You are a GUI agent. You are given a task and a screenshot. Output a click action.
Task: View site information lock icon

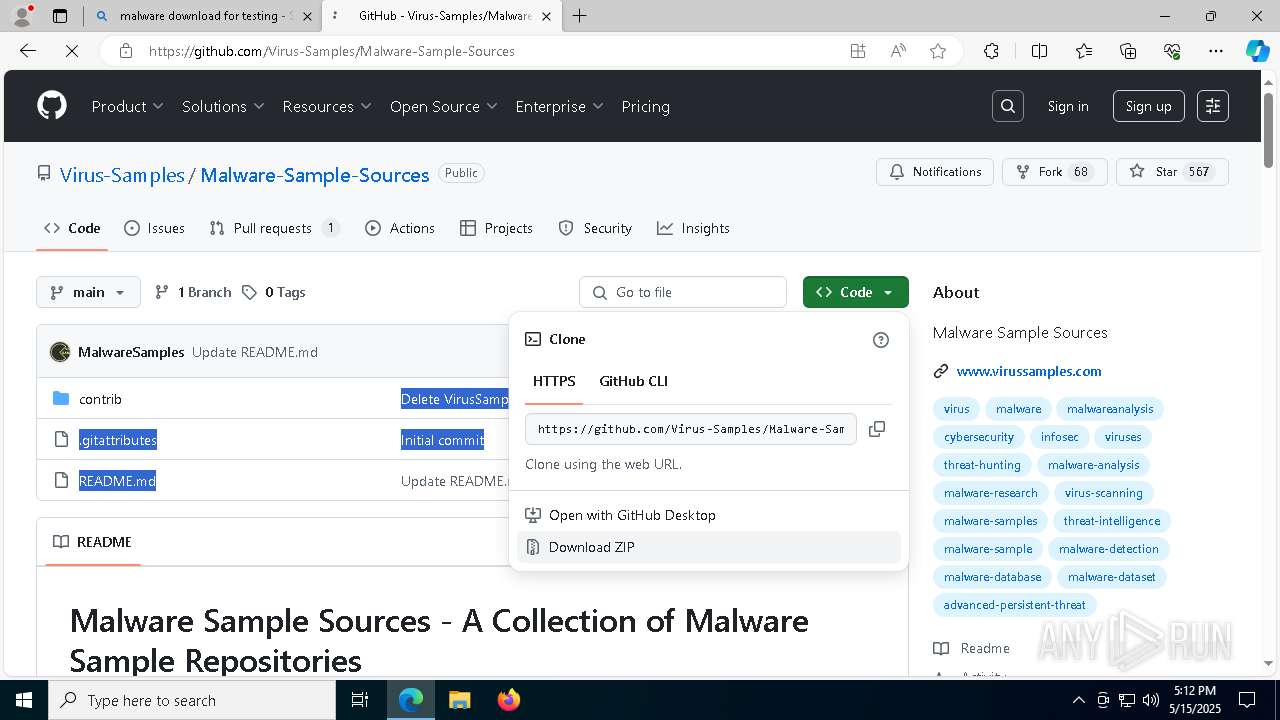(125, 51)
